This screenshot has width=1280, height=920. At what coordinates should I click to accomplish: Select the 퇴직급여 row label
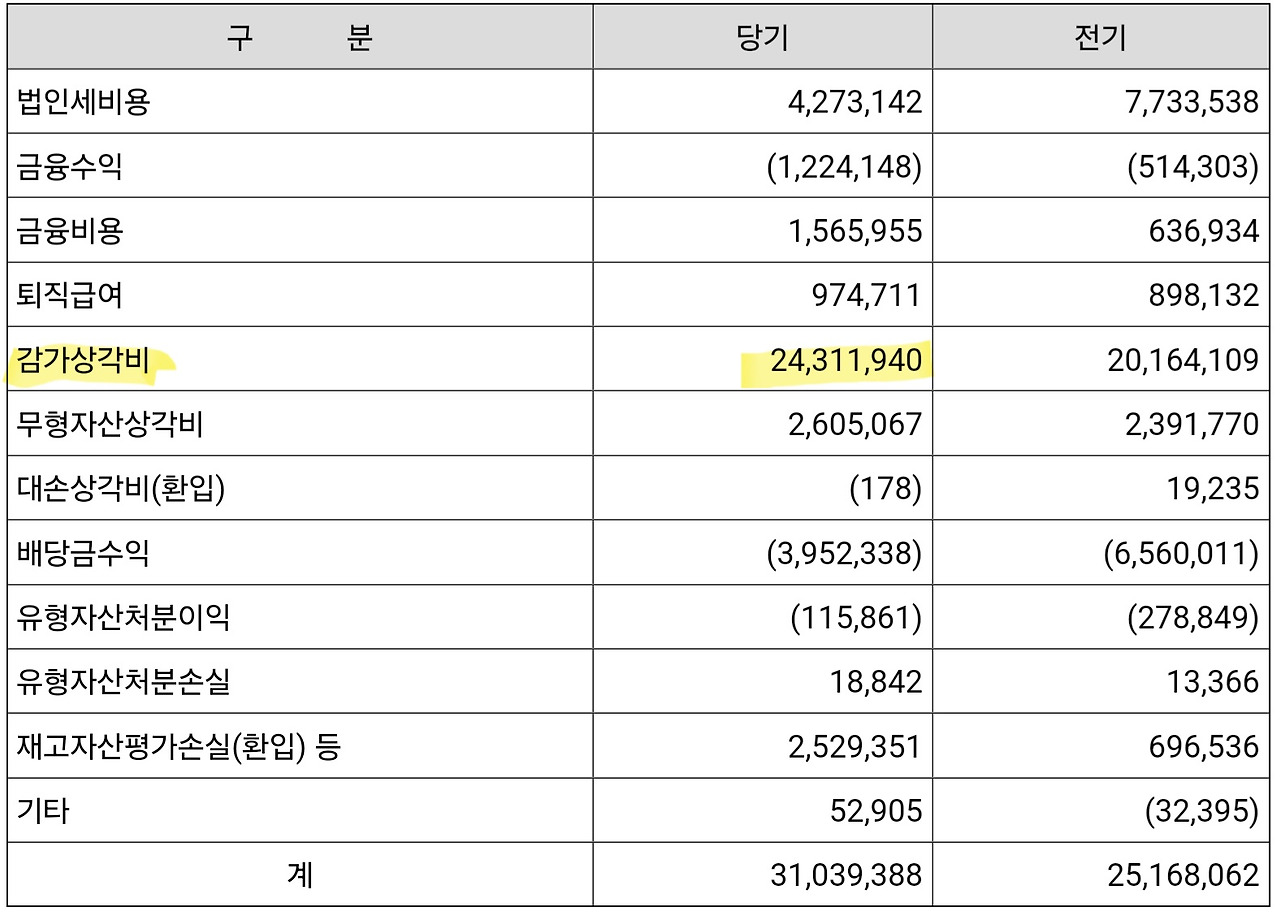[x=70, y=295]
